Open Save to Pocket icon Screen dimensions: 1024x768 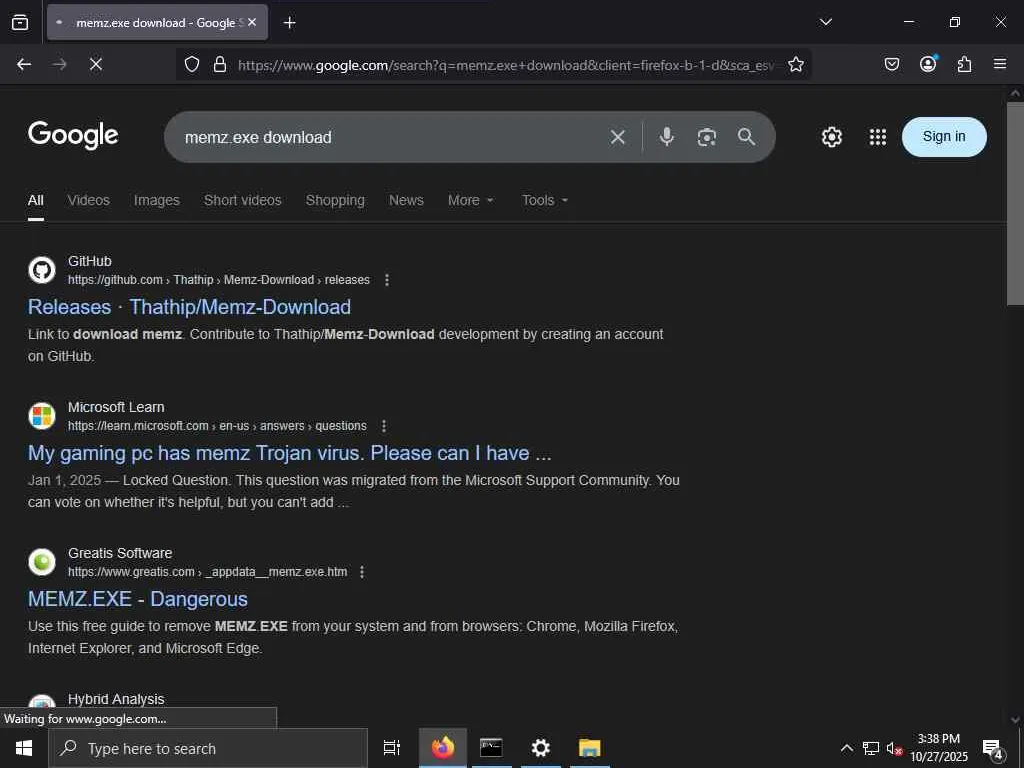pyautogui.click(x=891, y=64)
